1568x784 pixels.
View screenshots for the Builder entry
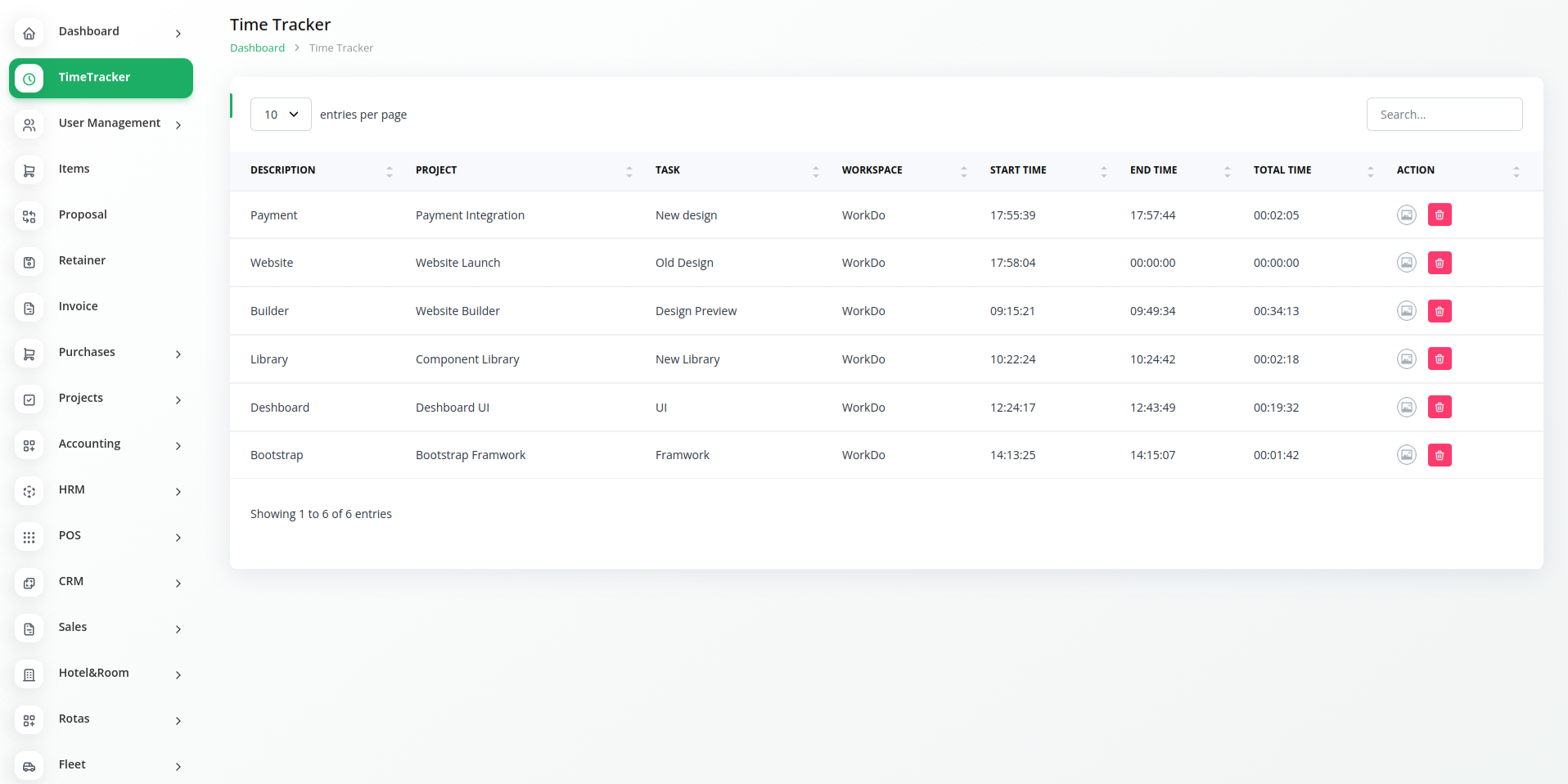tap(1406, 311)
